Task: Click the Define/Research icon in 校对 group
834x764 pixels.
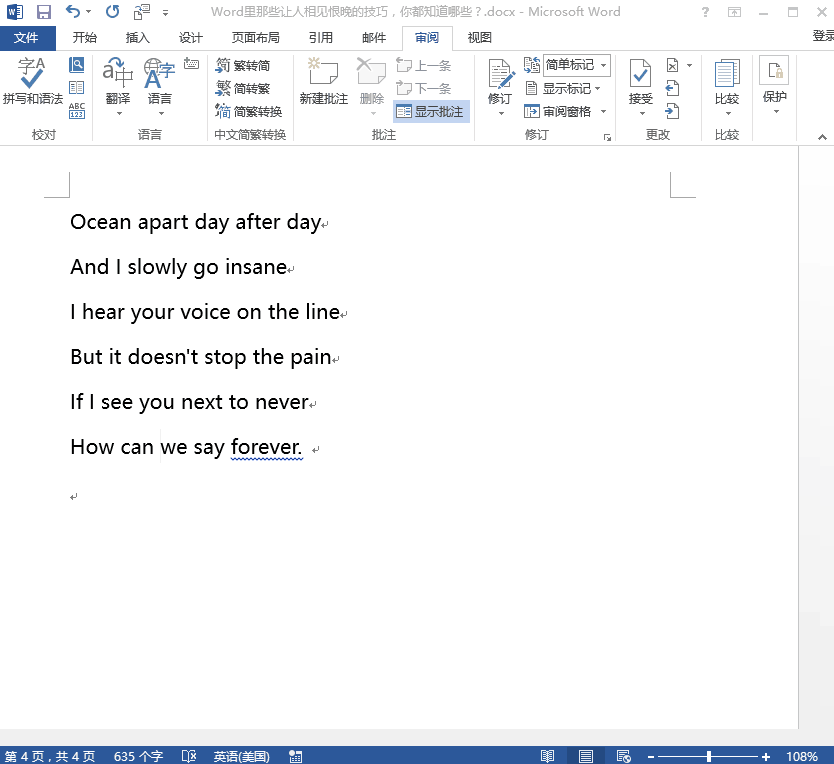Action: click(77, 65)
